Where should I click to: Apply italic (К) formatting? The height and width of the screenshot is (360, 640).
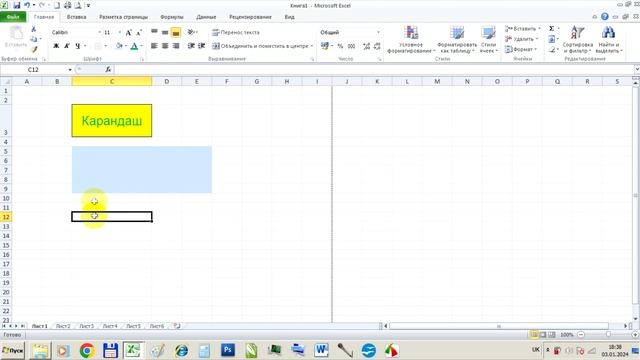(67, 46)
